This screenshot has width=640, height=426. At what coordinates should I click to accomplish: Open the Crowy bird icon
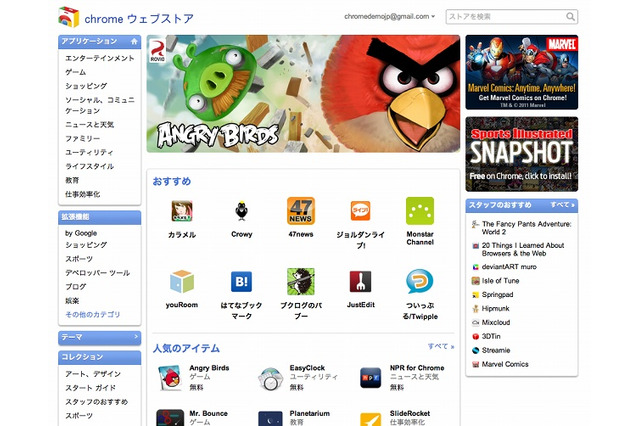[x=241, y=211]
